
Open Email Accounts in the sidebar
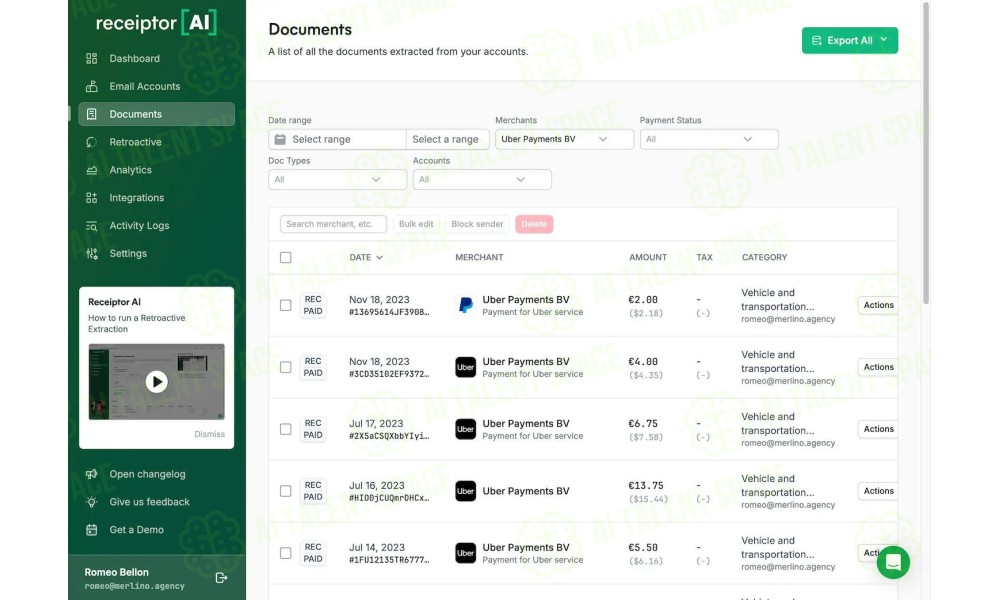156,86
